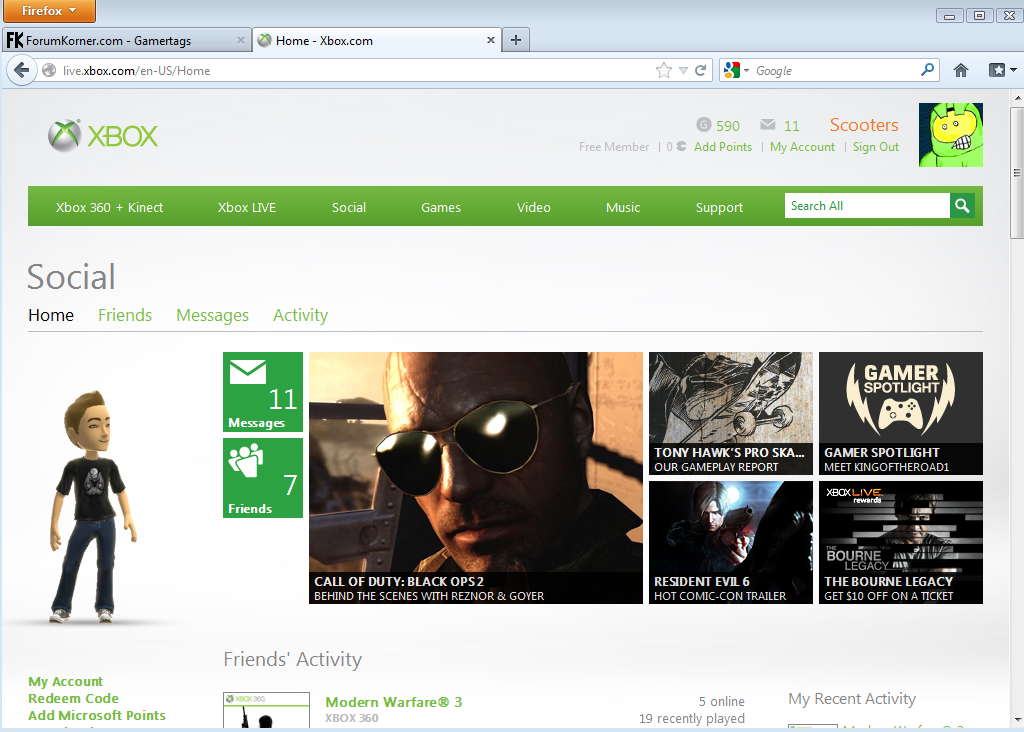Image resolution: width=1024 pixels, height=732 pixels.
Task: Switch to ForumKorner.com Gamertags tab
Action: (126, 40)
